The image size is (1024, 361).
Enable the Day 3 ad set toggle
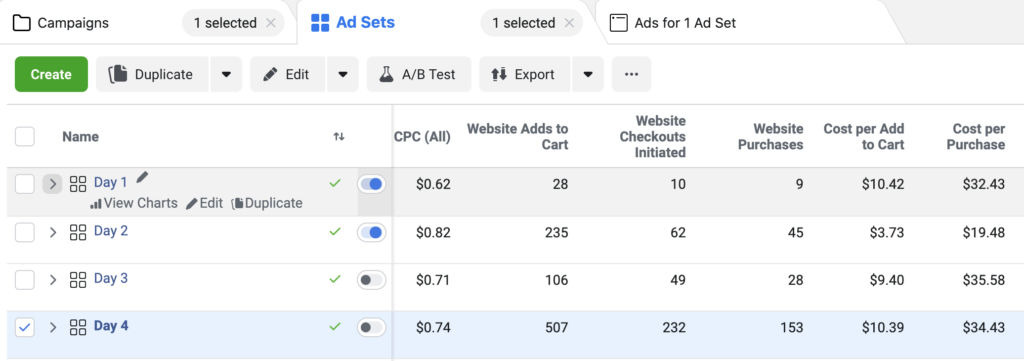click(372, 280)
